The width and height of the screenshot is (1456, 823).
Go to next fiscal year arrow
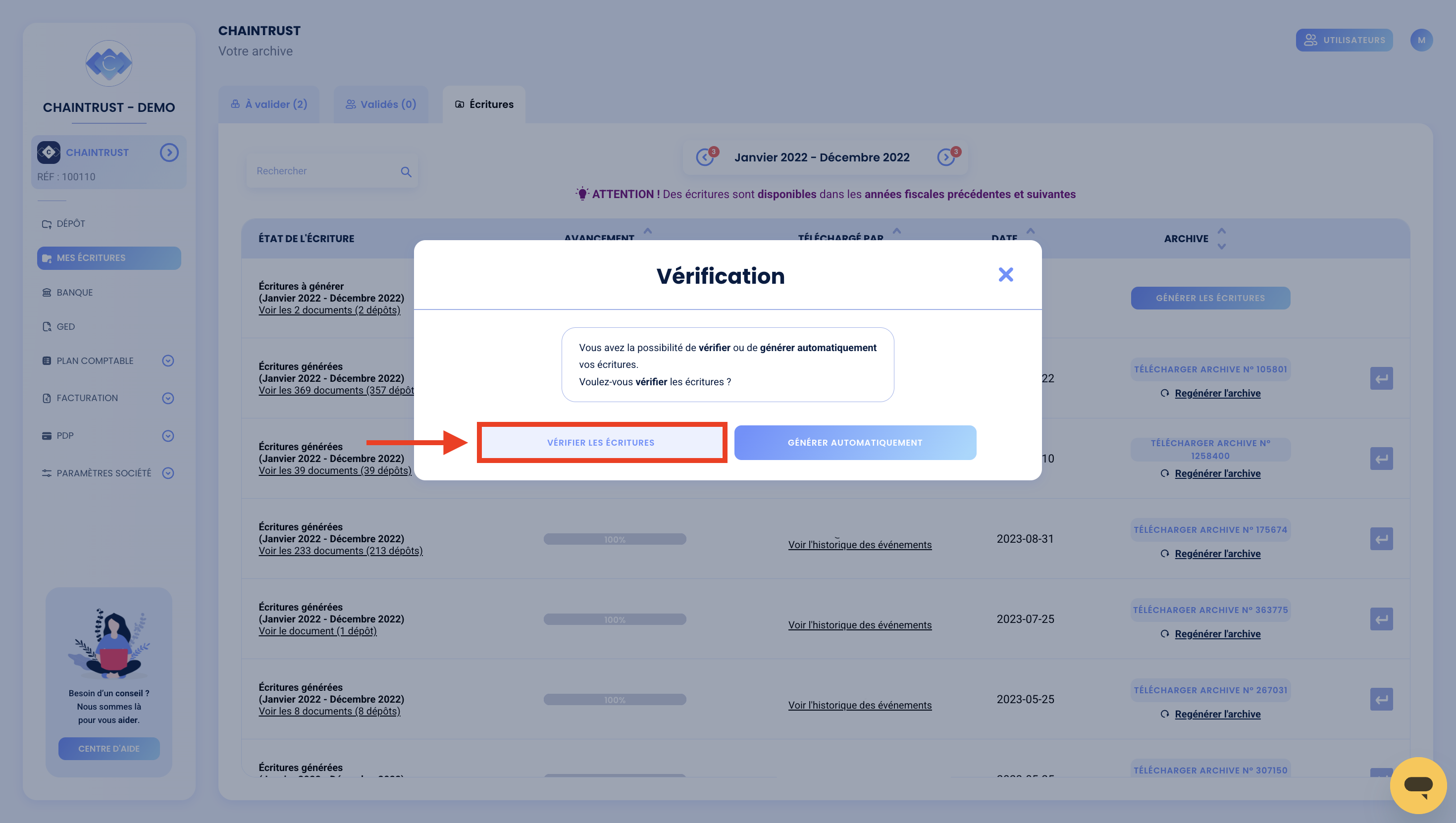click(x=946, y=157)
